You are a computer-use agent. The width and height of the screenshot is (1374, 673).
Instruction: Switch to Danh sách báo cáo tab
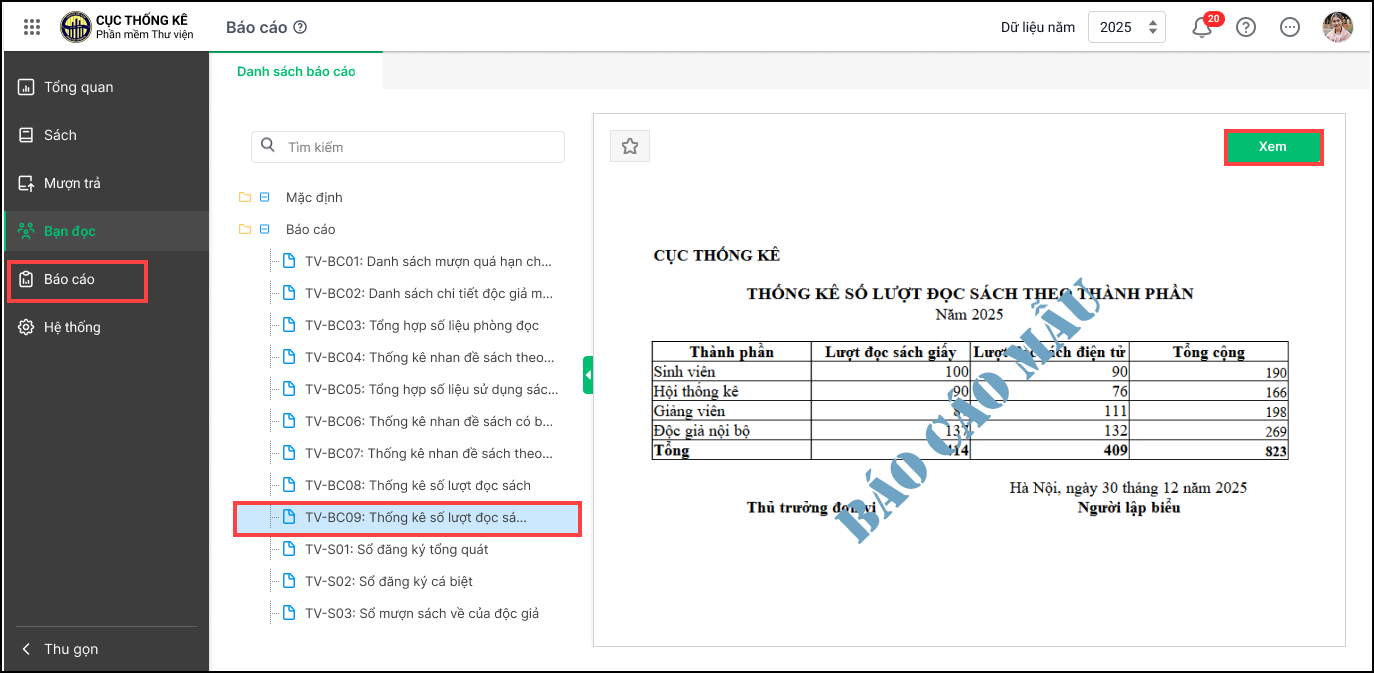[x=296, y=71]
